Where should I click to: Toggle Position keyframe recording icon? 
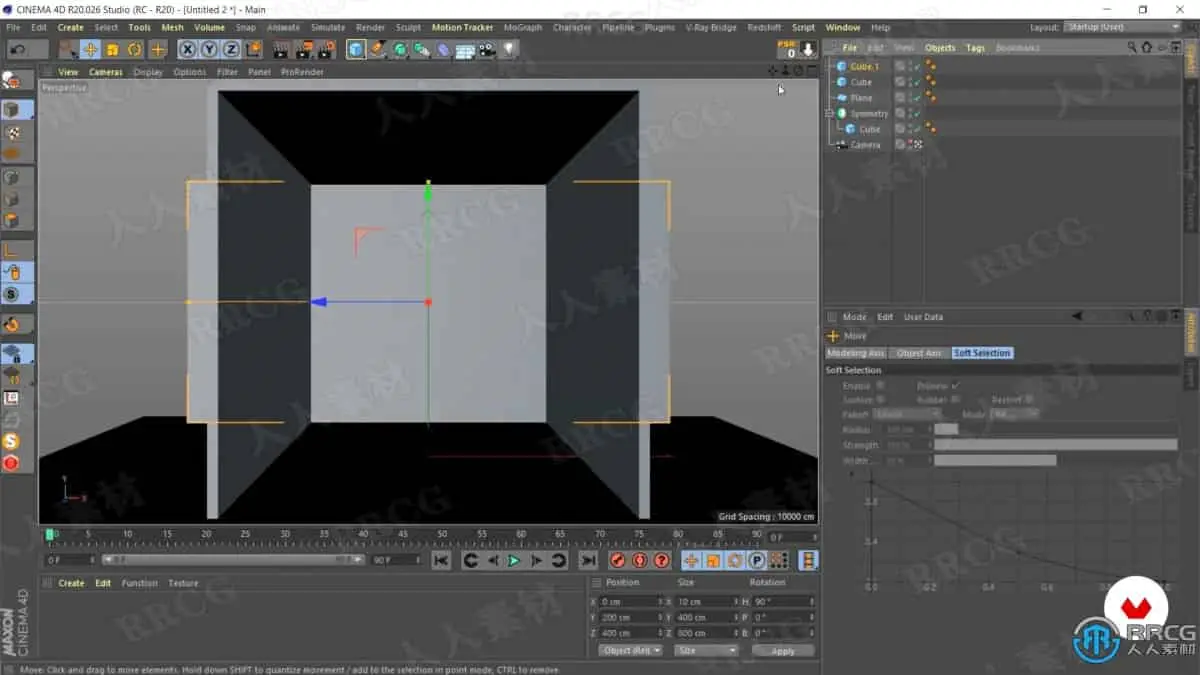[x=690, y=561]
